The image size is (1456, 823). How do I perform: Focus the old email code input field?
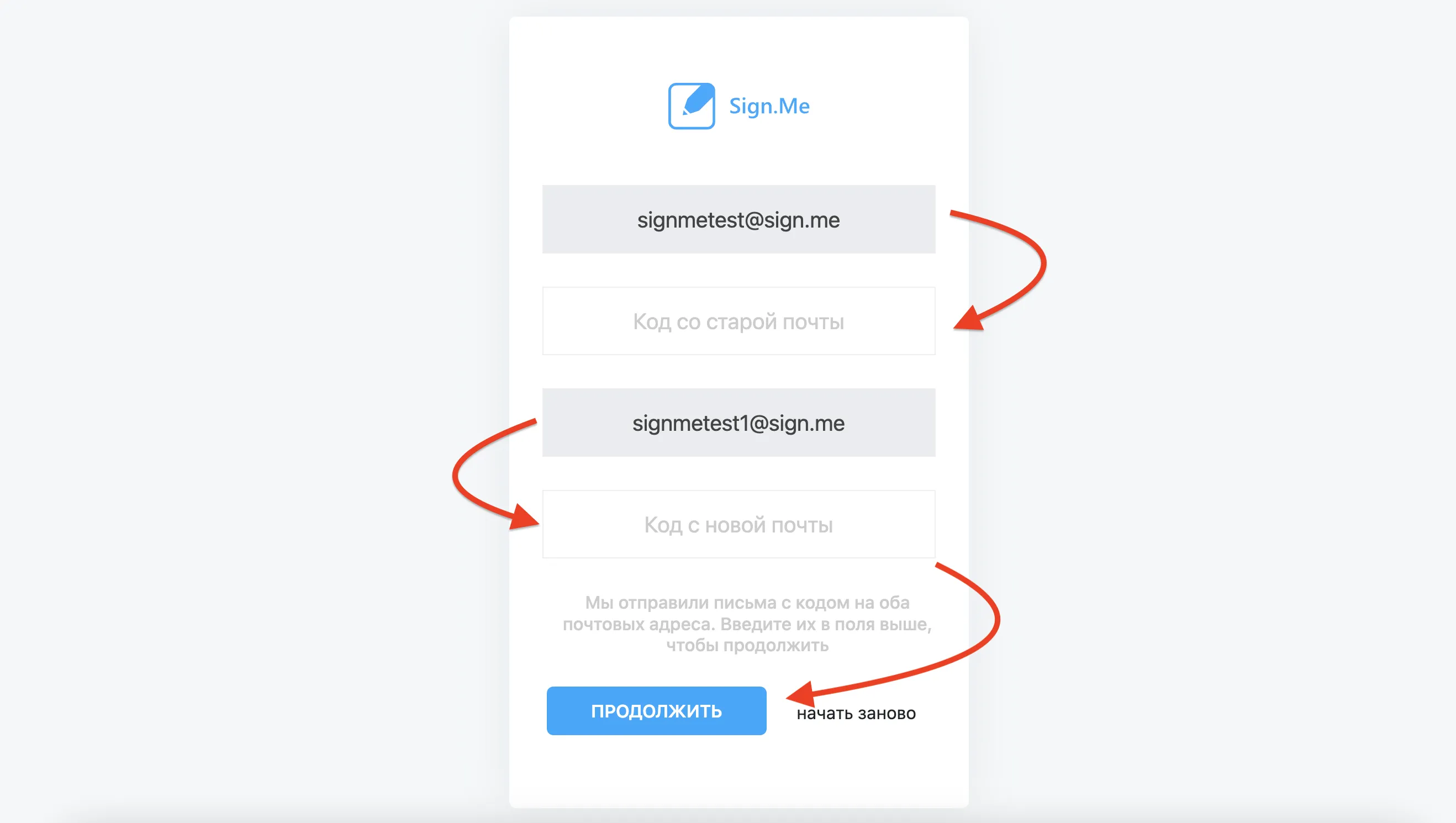tap(738, 321)
